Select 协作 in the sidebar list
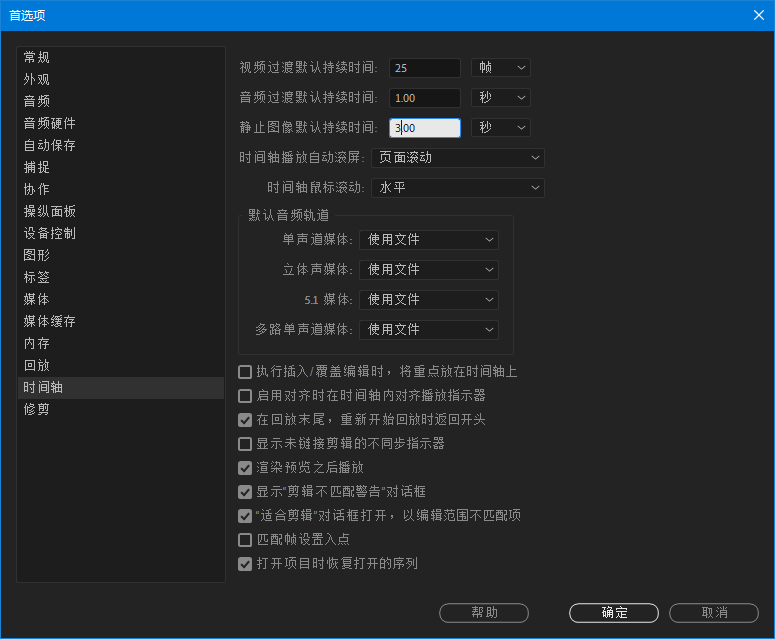This screenshot has width=775, height=639. pos(121,189)
